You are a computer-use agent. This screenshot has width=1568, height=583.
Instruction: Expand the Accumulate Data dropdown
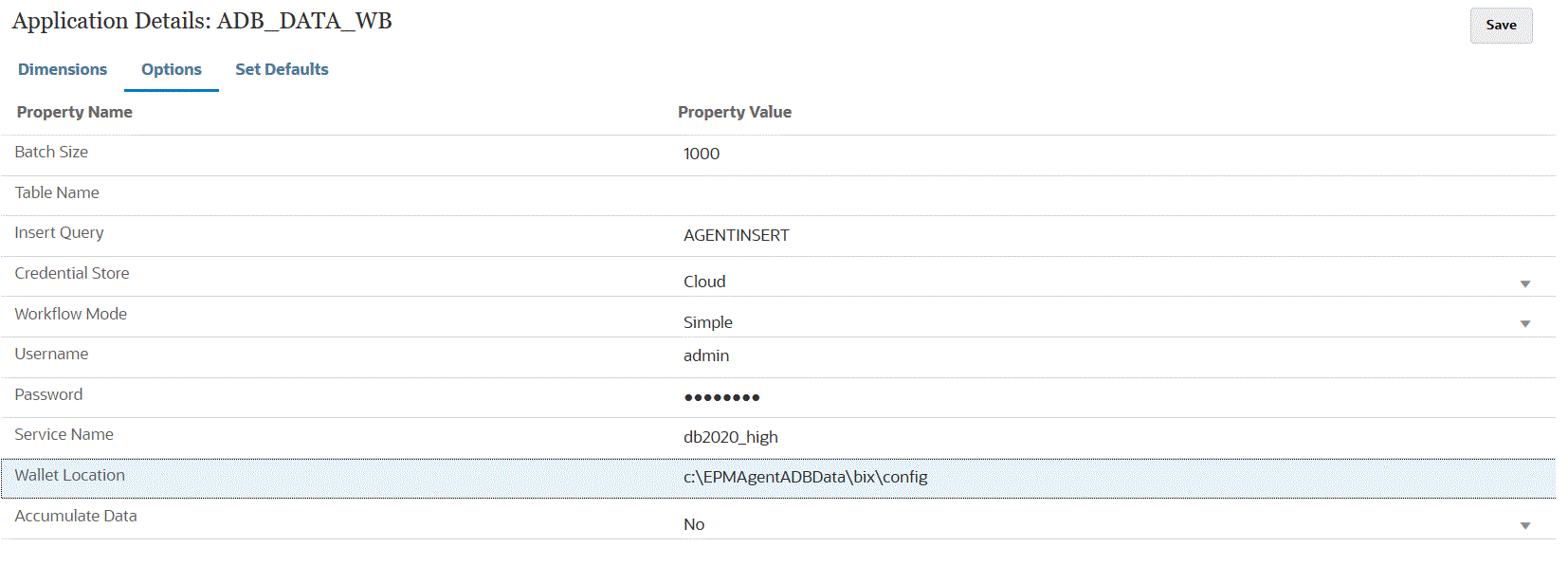click(x=1525, y=524)
